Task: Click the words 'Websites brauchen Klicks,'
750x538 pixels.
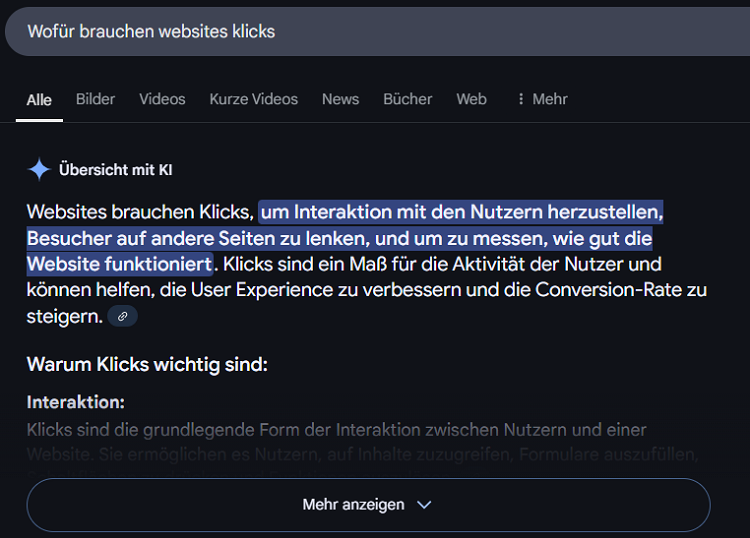Action: pyautogui.click(x=140, y=212)
